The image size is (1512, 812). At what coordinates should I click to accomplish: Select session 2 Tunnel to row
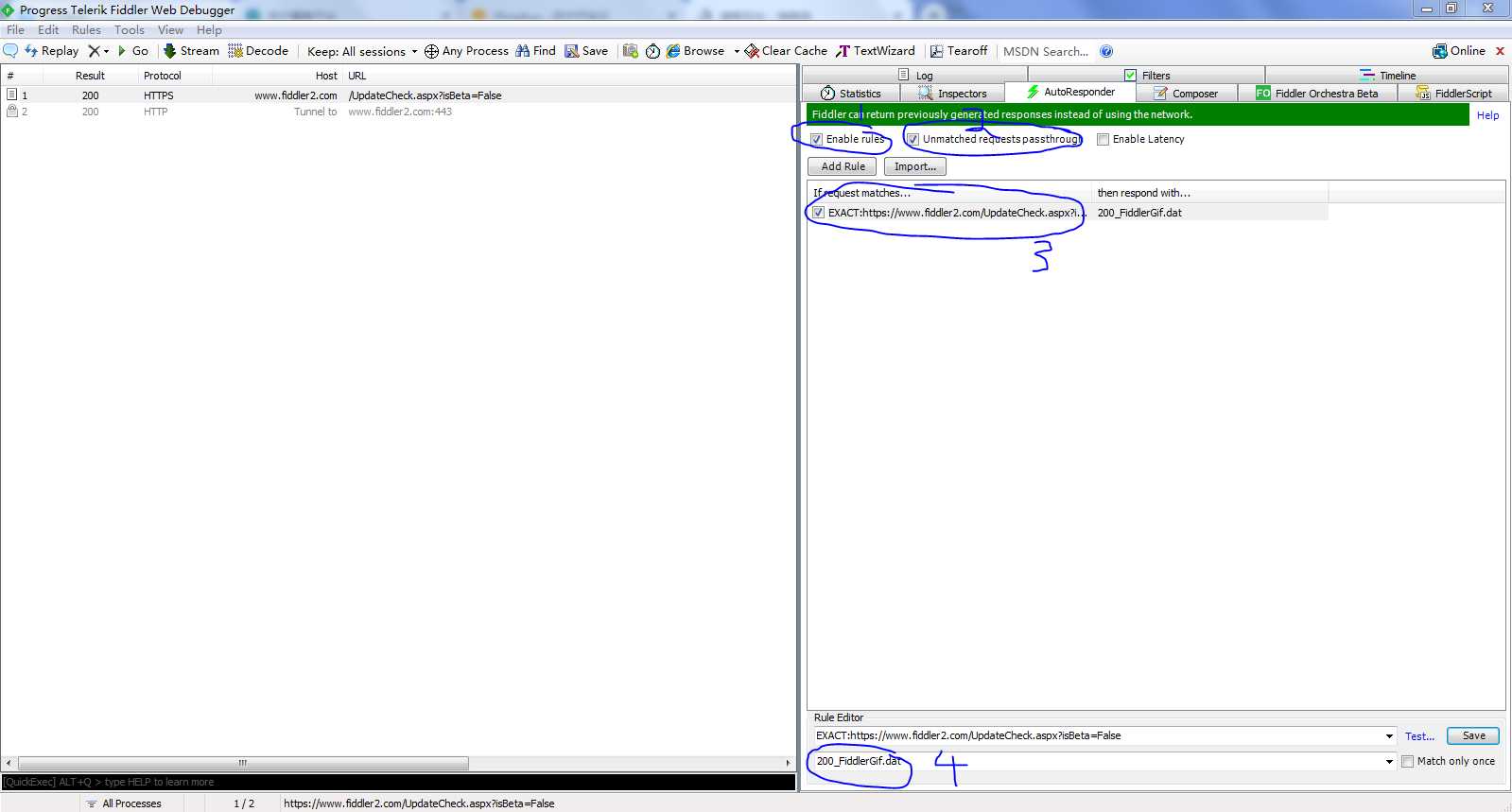coord(398,112)
